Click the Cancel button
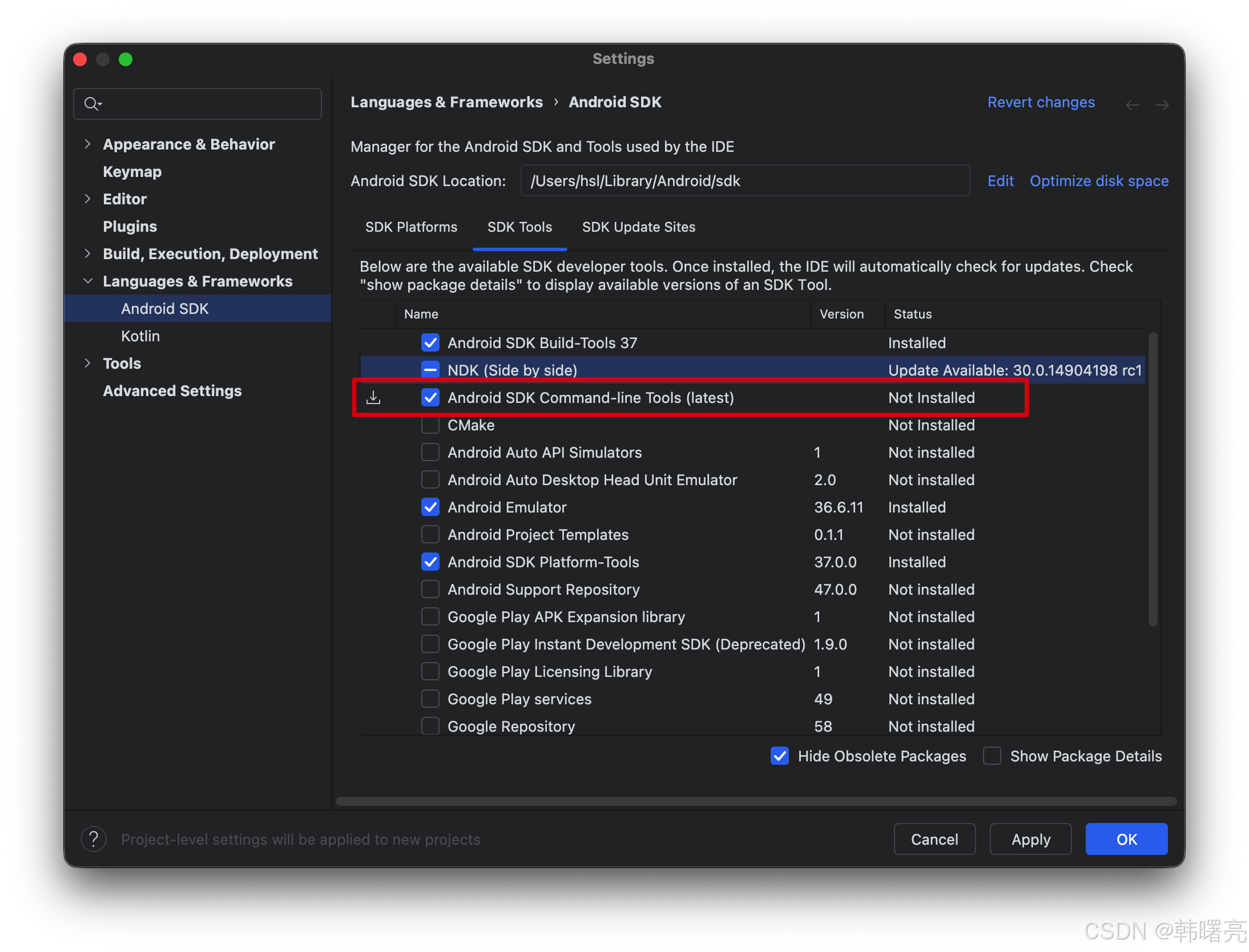The image size is (1249, 952). pyautogui.click(x=934, y=839)
